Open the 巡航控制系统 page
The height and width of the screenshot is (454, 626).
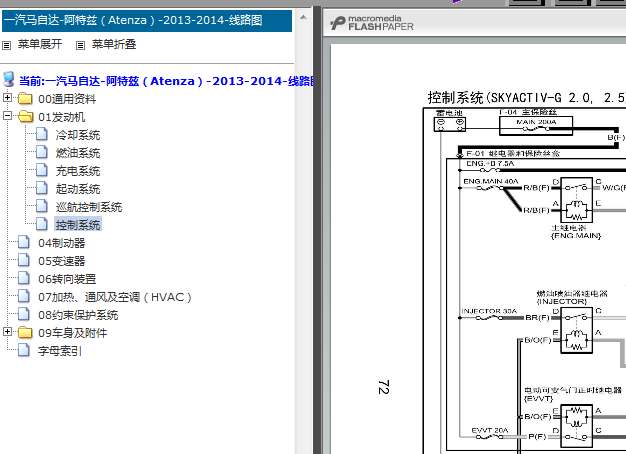click(89, 207)
